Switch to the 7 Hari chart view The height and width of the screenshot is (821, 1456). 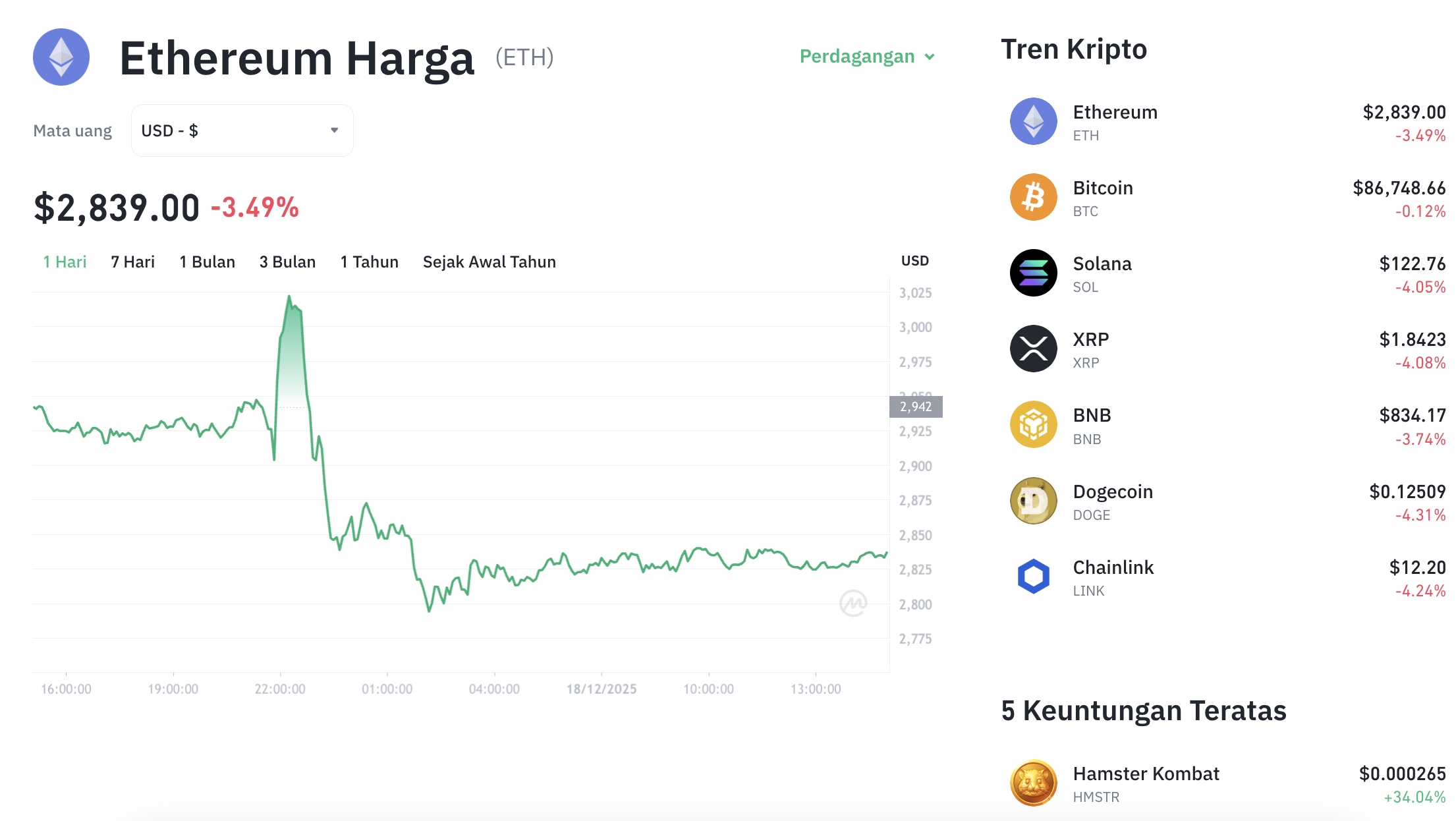coord(132,262)
